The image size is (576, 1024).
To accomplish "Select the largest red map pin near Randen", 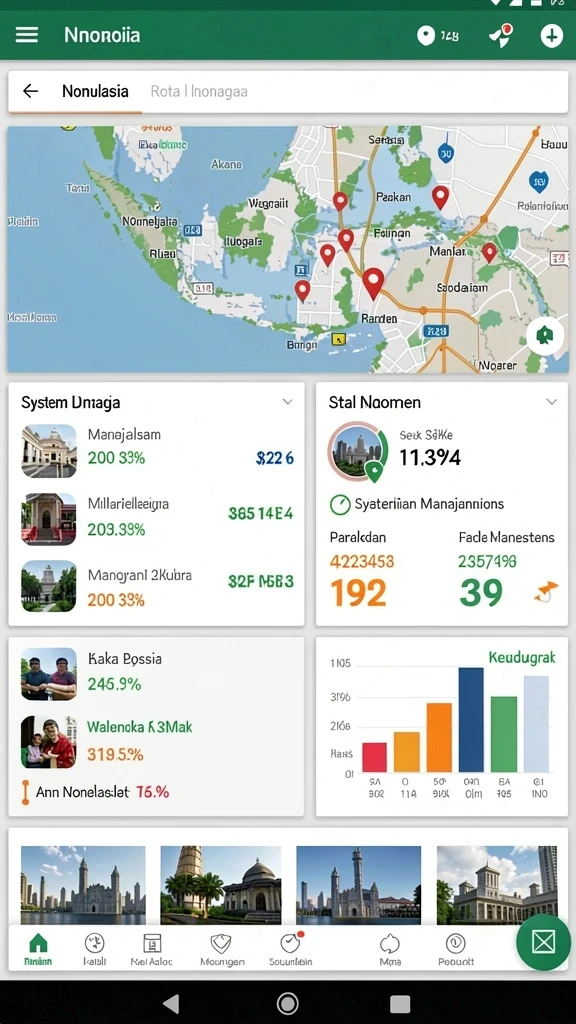I will pyautogui.click(x=373, y=283).
